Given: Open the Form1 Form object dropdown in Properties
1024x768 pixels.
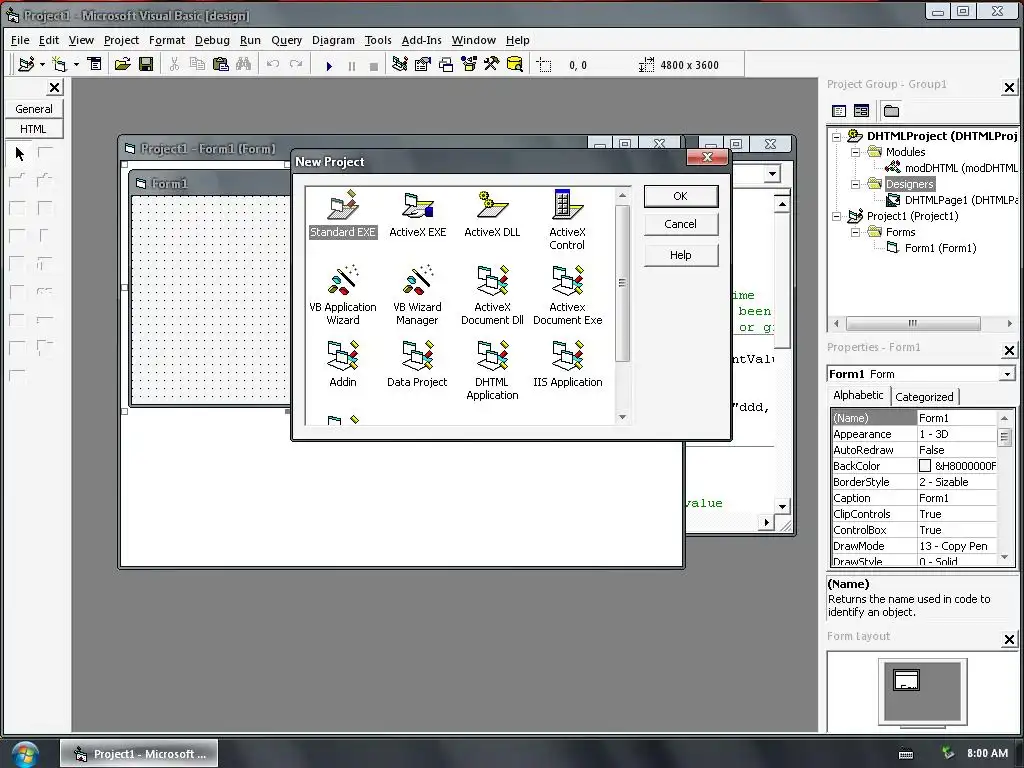Looking at the screenshot, I should 1007,374.
